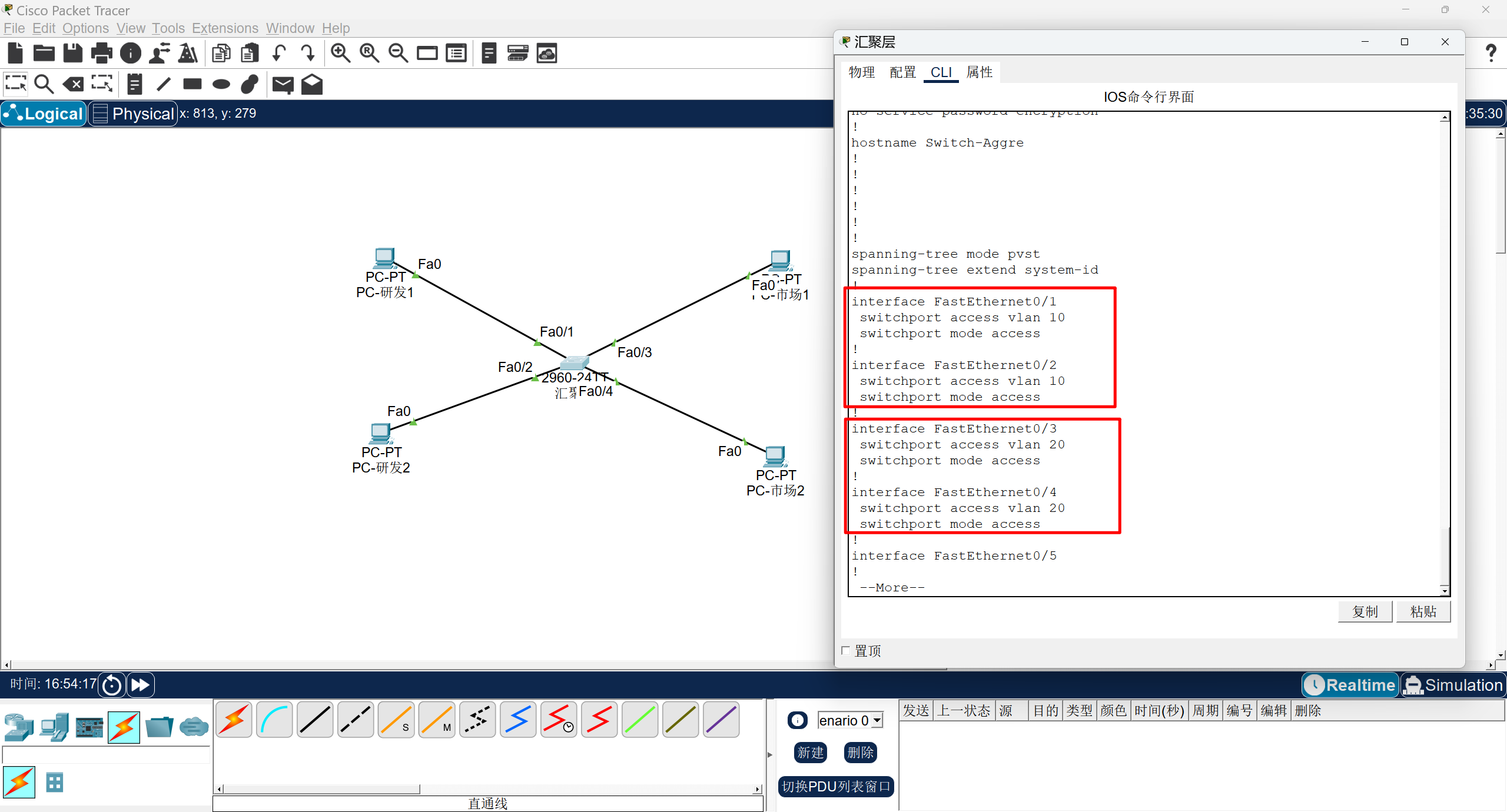Add a complex PDU with the open envelope
The height and width of the screenshot is (812, 1507).
coord(312,85)
